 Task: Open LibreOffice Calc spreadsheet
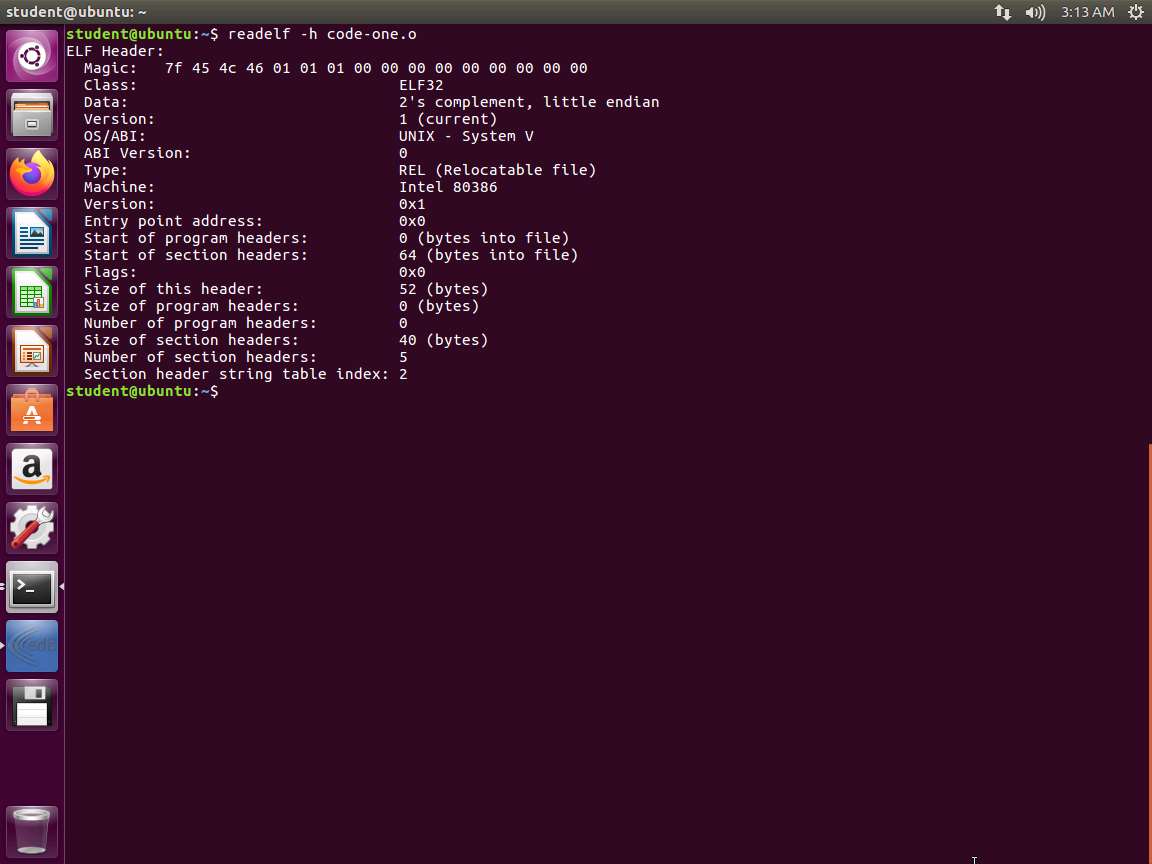(32, 292)
